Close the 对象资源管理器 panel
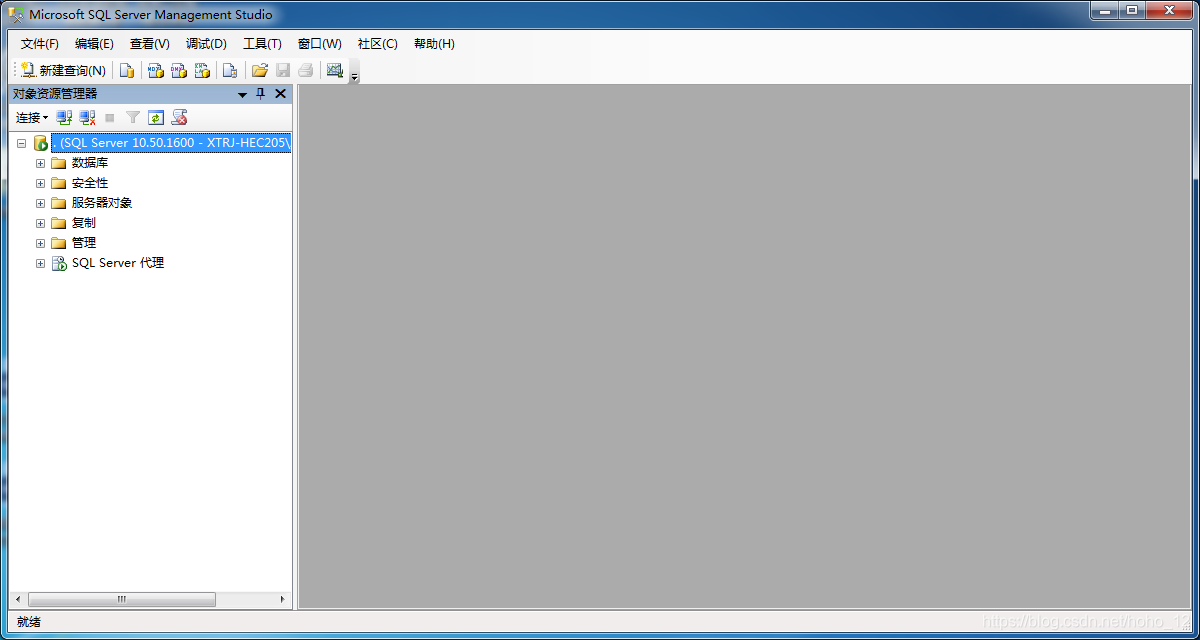The width and height of the screenshot is (1200, 640). [x=280, y=94]
